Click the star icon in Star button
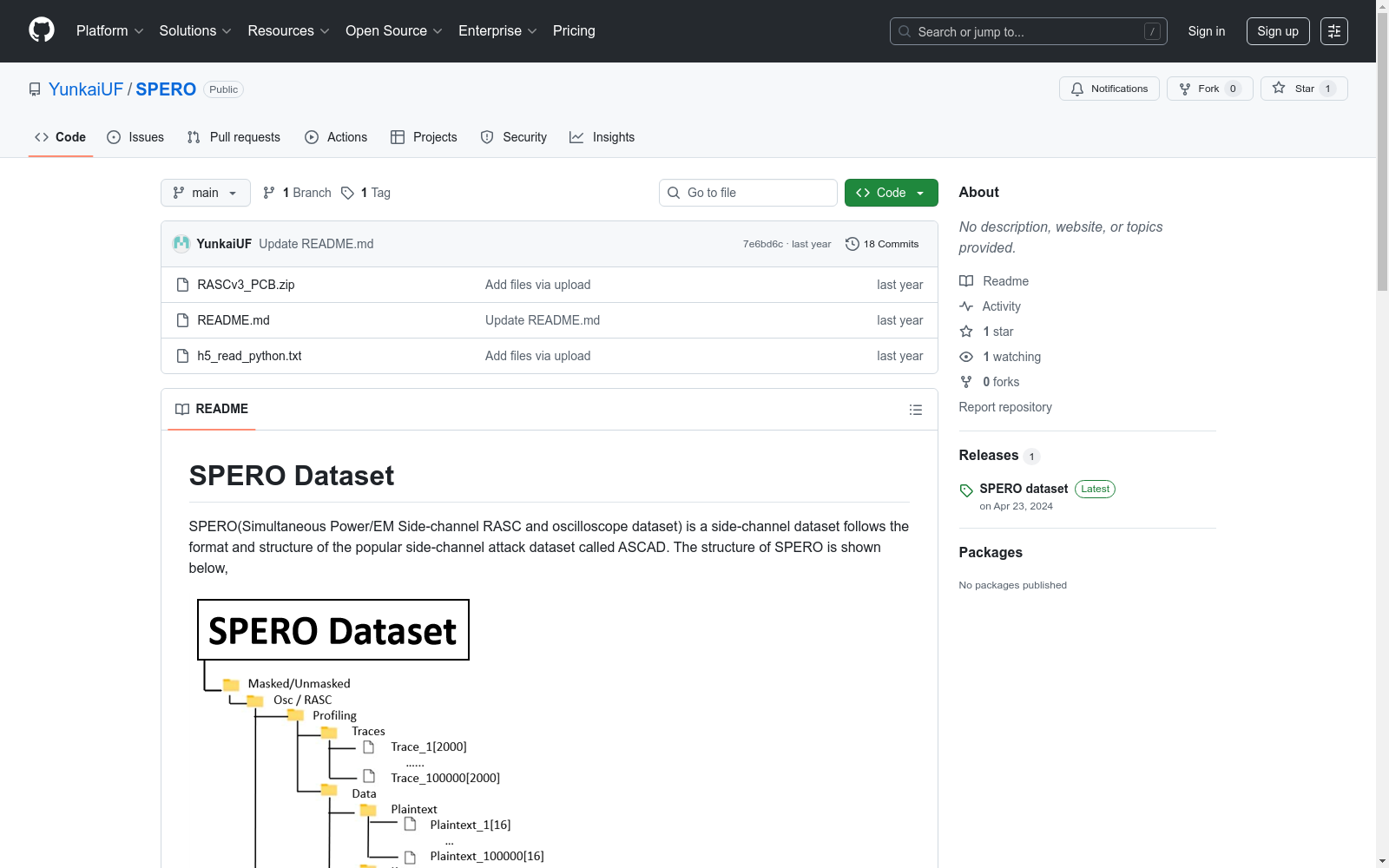This screenshot has height=868, width=1389. [1279, 89]
